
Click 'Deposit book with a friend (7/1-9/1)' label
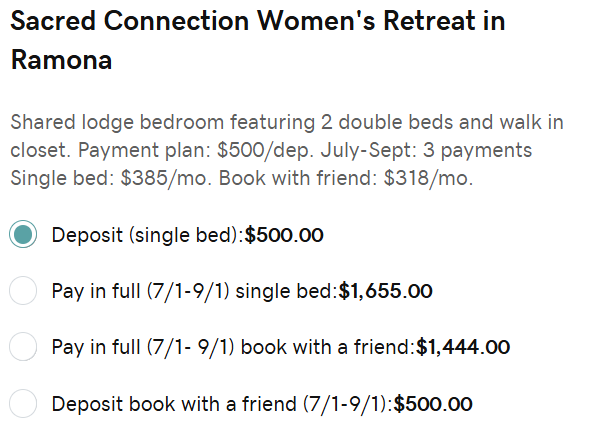[222, 404]
